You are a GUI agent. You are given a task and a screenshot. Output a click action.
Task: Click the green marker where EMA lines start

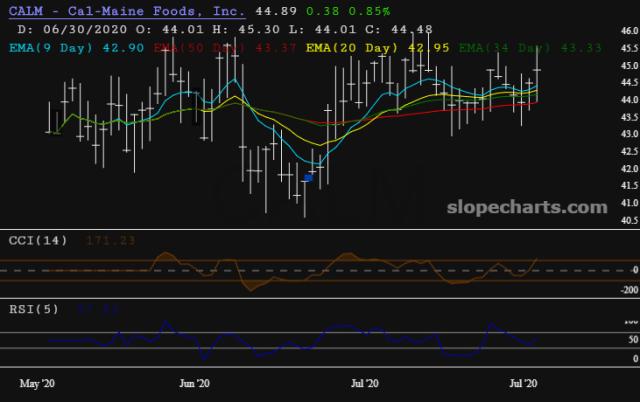(x=56, y=130)
